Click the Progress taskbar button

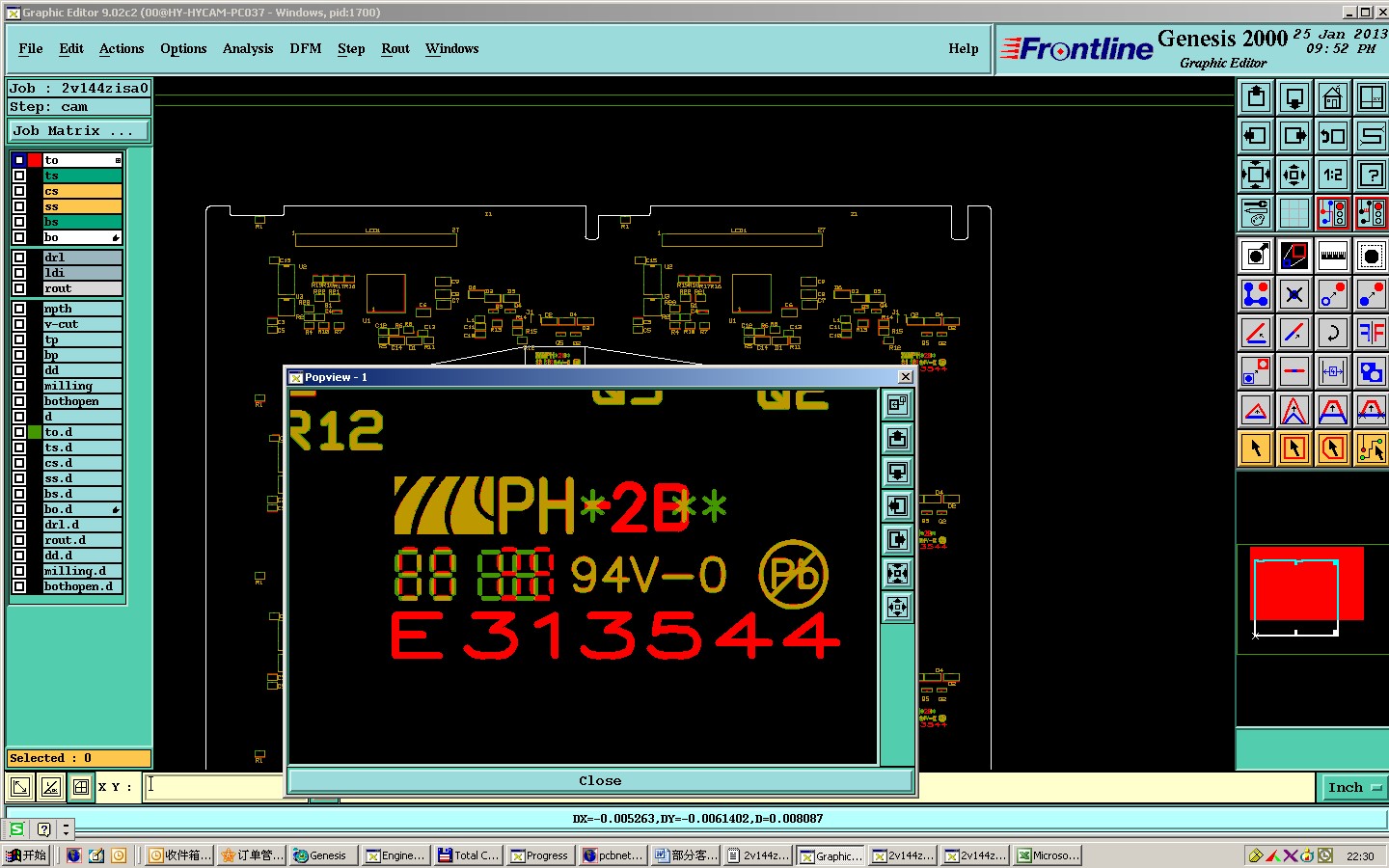click(541, 855)
